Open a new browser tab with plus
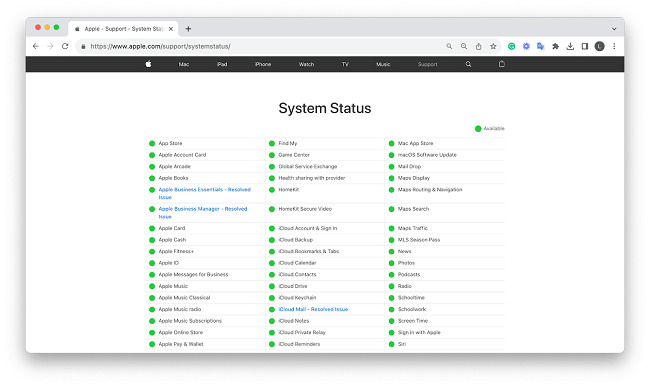This screenshot has width=650, height=387. tap(188, 29)
